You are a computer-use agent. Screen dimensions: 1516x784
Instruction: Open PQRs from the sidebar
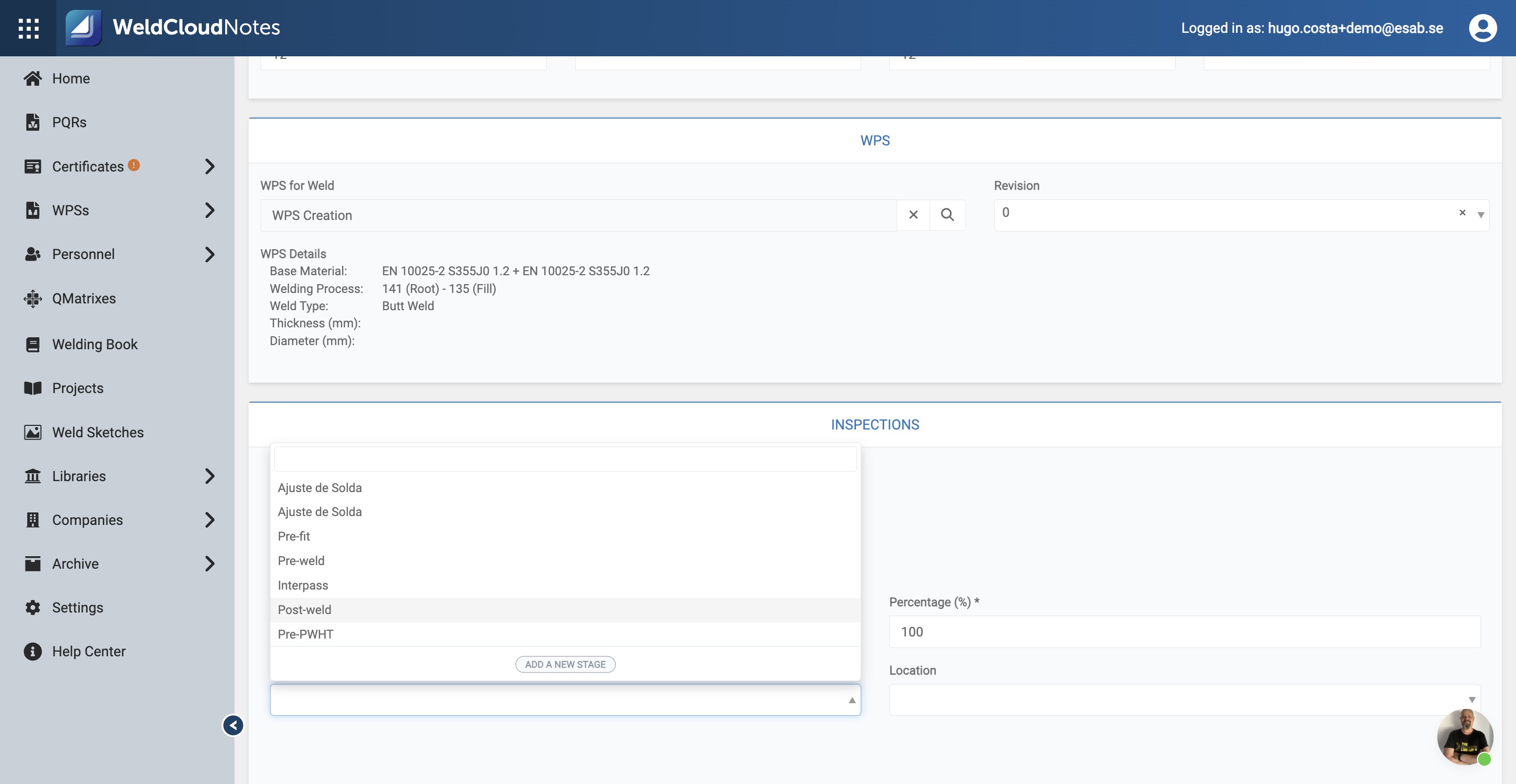69,122
